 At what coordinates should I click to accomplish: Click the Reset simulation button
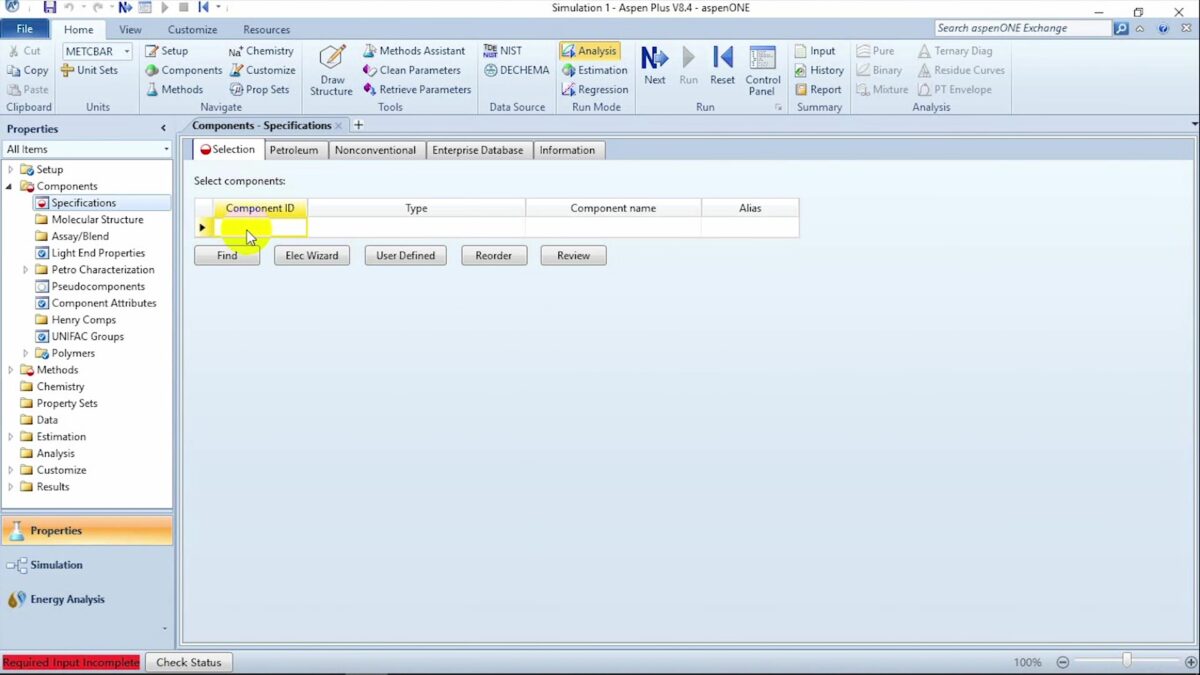point(722,66)
